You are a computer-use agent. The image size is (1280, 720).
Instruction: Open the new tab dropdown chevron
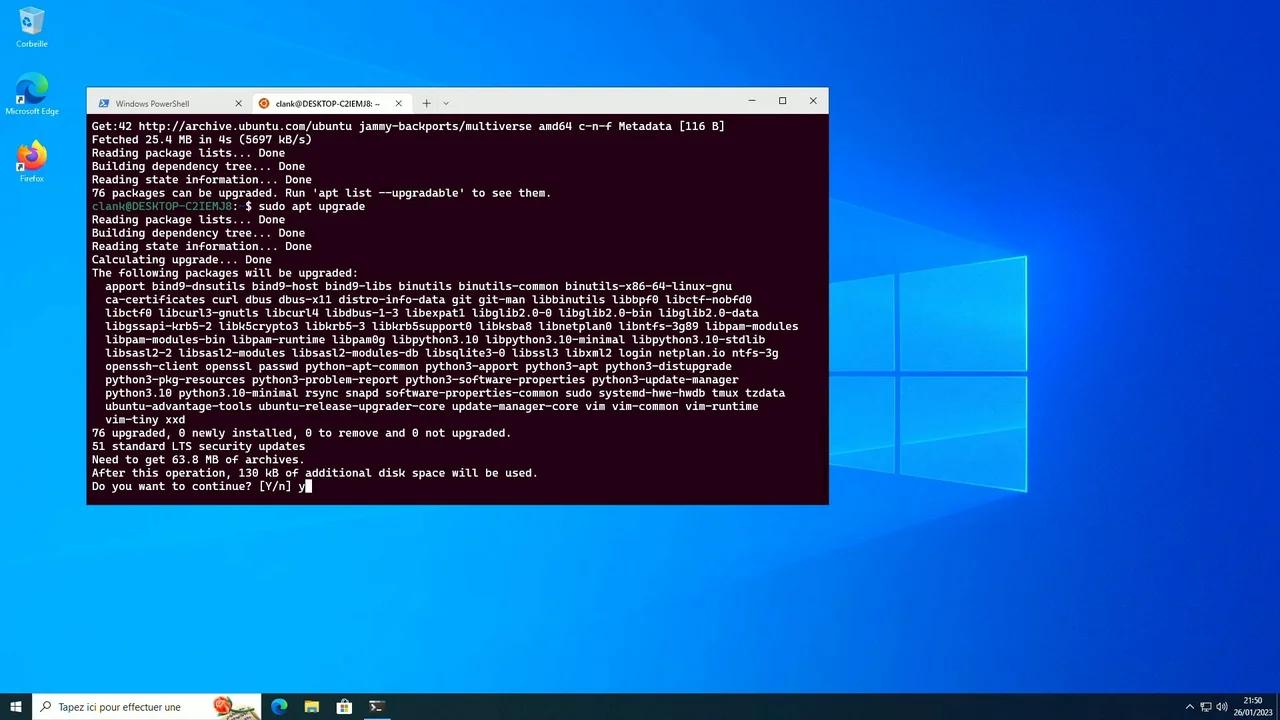pyautogui.click(x=446, y=103)
